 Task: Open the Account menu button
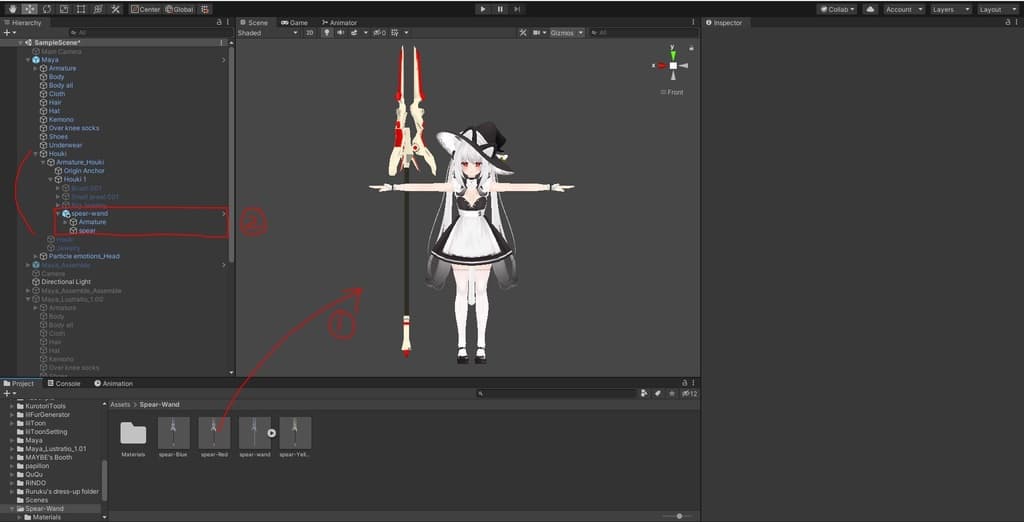point(903,9)
